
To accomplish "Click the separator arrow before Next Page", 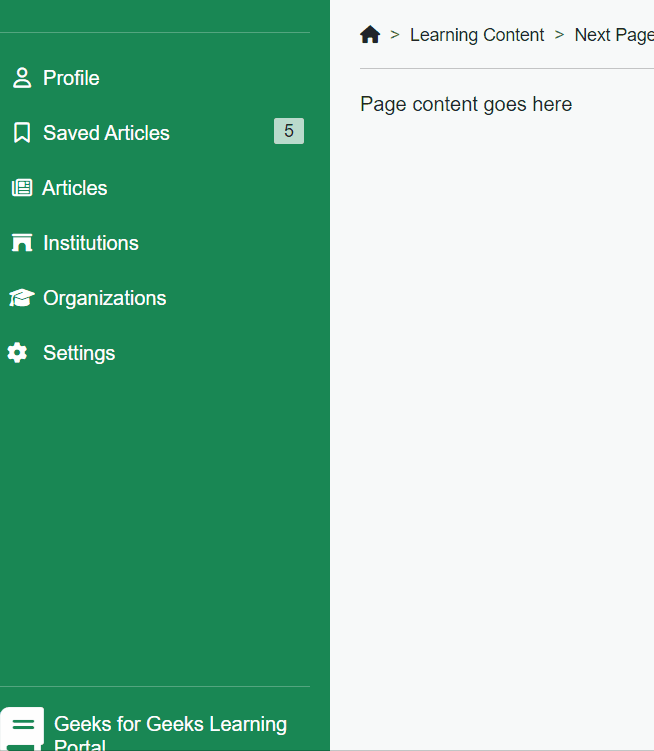I will pyautogui.click(x=559, y=35).
